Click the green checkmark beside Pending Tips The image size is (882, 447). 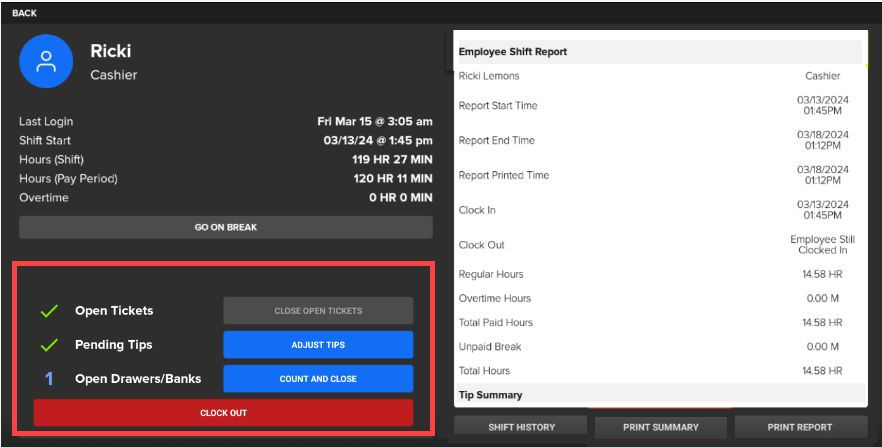coord(48,345)
